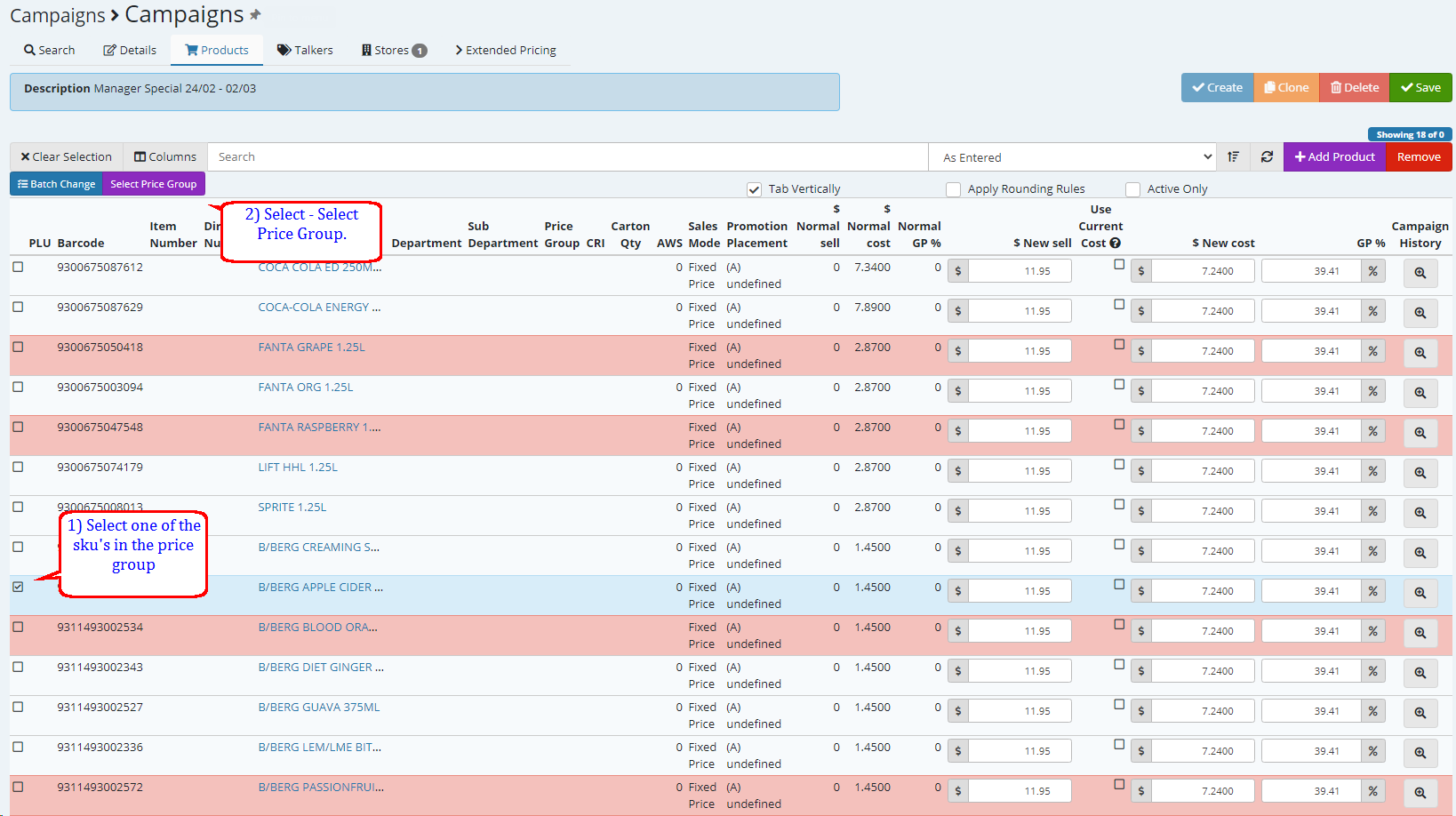Click the Batch Change button
The image size is (1456, 816).
[56, 184]
